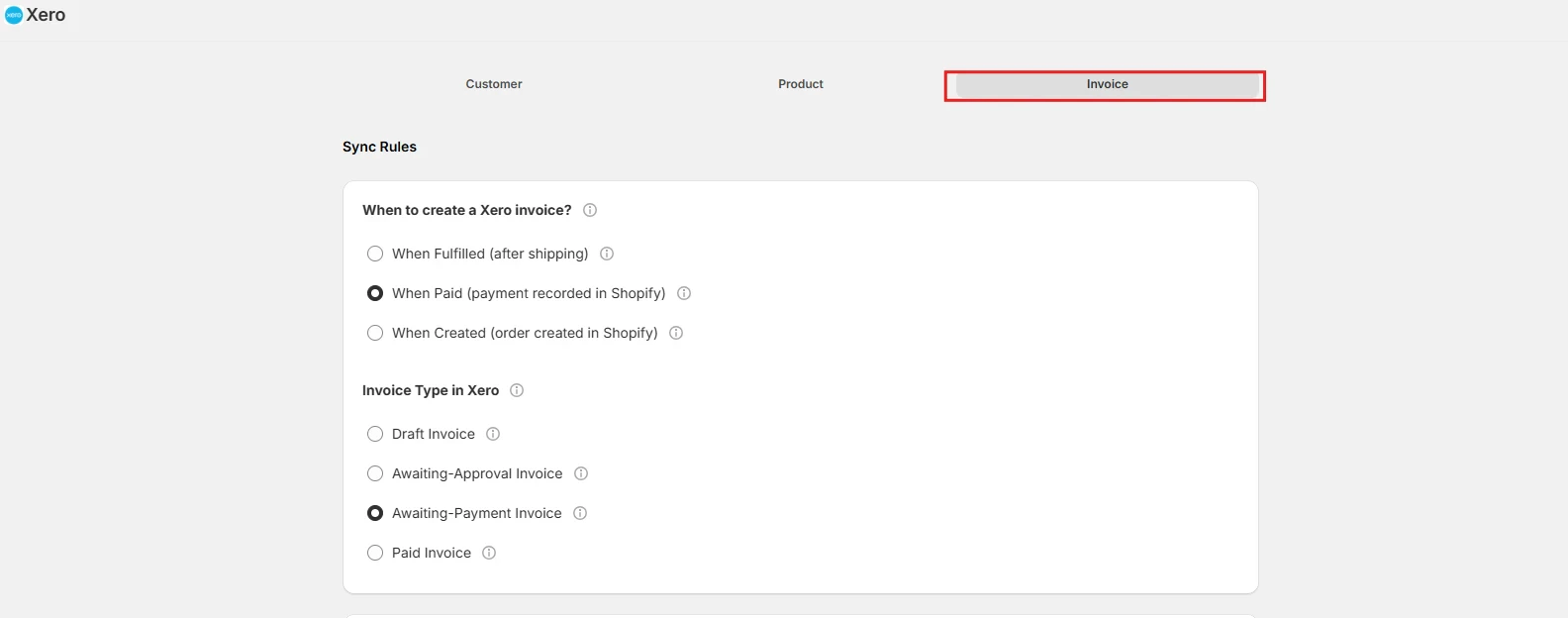
Task: Select When Paid radio button
Action: (375, 293)
